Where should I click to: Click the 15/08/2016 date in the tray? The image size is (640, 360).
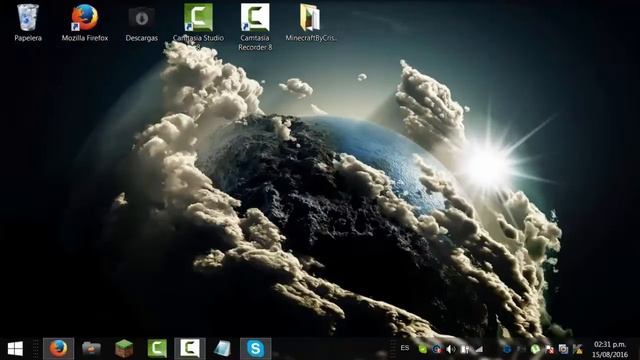tap(610, 354)
